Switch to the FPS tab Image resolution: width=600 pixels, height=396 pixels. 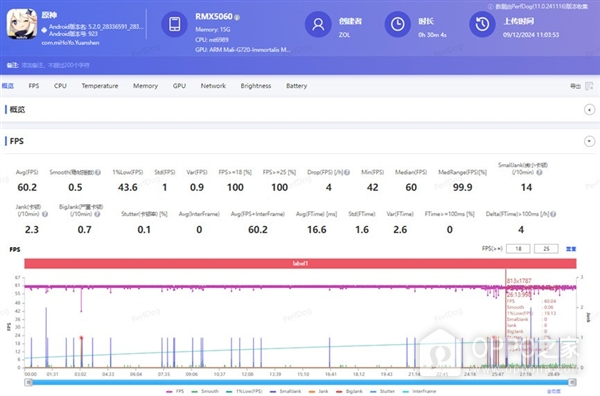click(x=34, y=86)
